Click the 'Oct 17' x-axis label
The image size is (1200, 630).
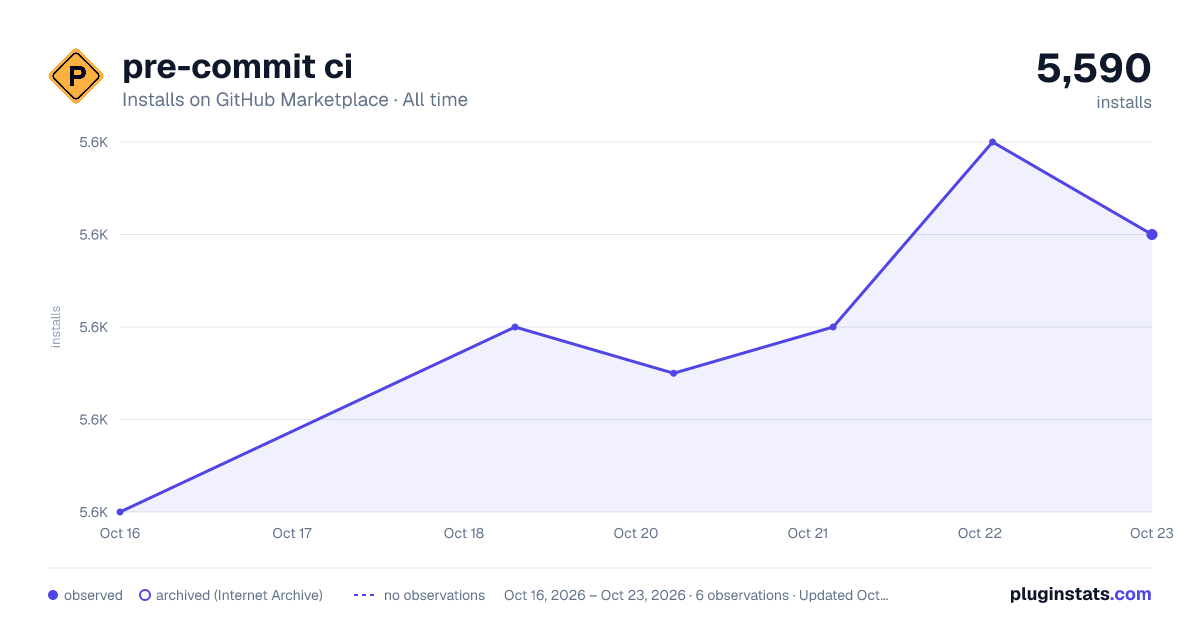pos(292,534)
